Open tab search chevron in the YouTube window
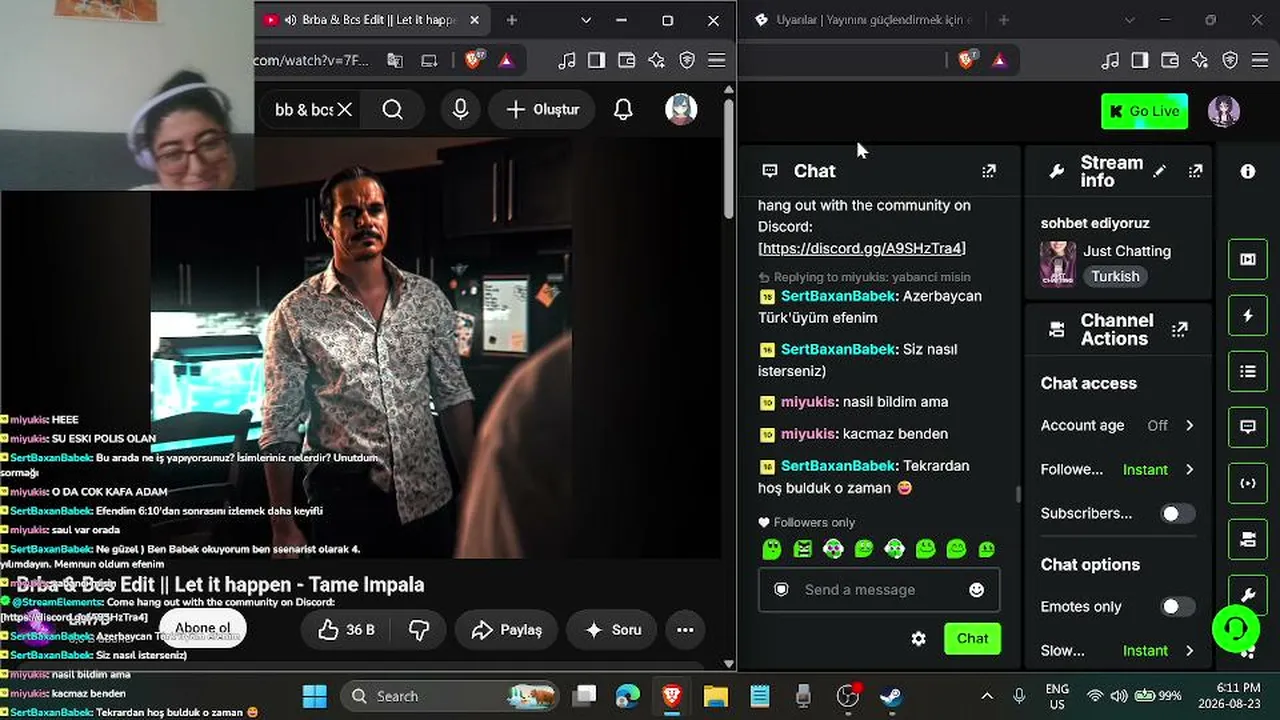Viewport: 1280px width, 720px height. click(586, 20)
